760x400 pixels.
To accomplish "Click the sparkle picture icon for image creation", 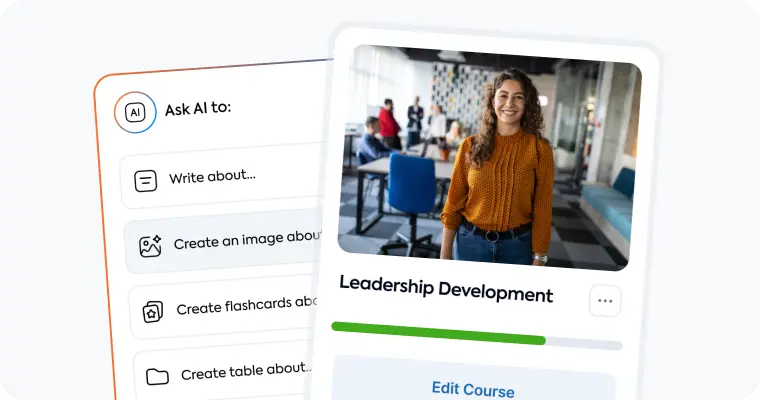I will click(x=150, y=246).
